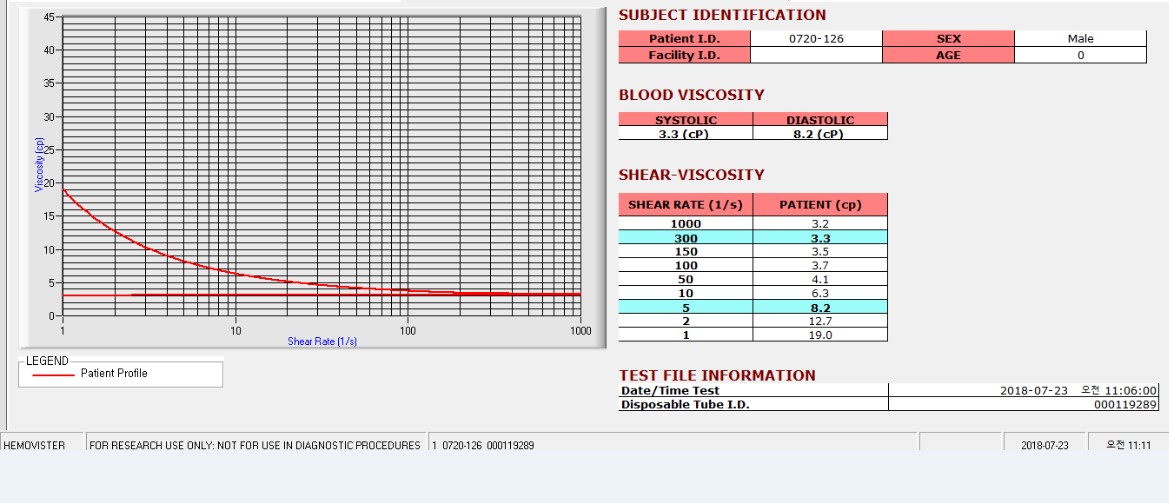Select the highlighted shear rate 300 row
This screenshot has width=1169, height=503.
753,237
